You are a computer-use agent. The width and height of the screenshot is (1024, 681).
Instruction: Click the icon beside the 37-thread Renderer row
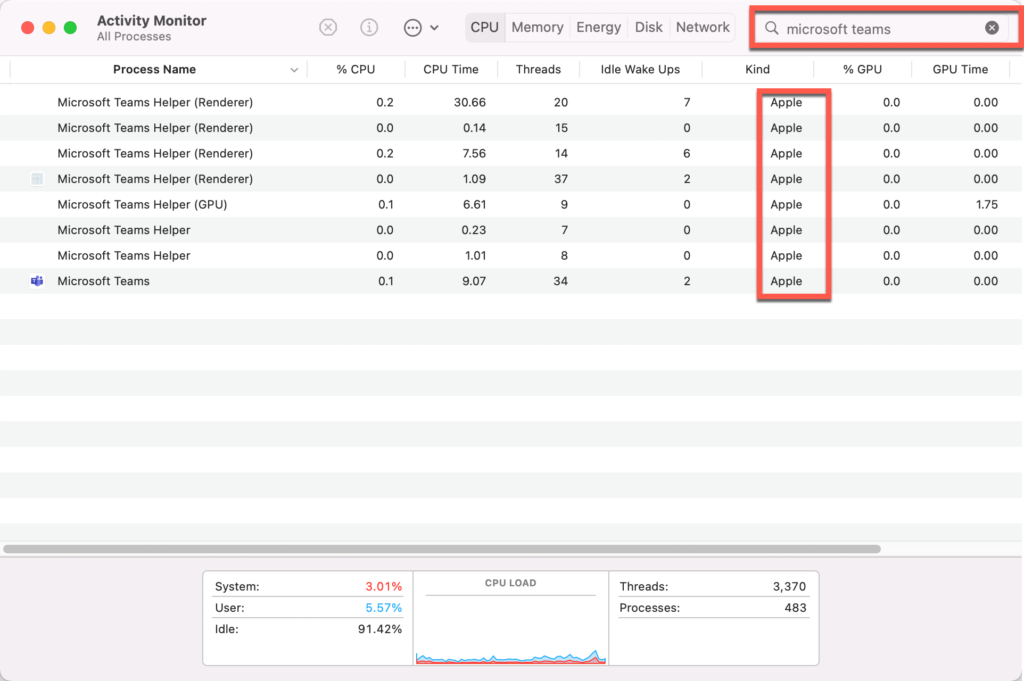pos(37,179)
